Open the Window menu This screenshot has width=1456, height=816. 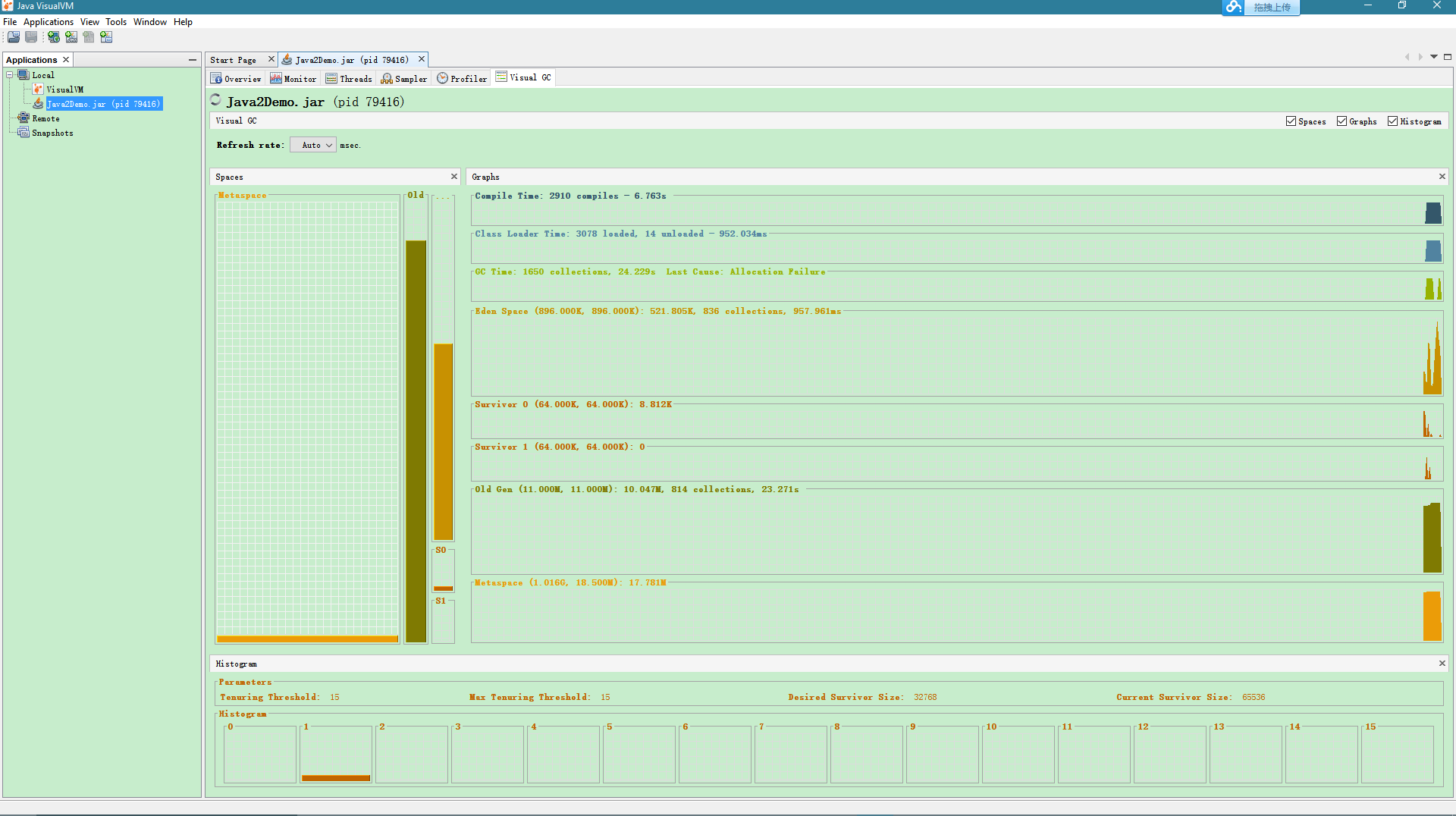[150, 22]
